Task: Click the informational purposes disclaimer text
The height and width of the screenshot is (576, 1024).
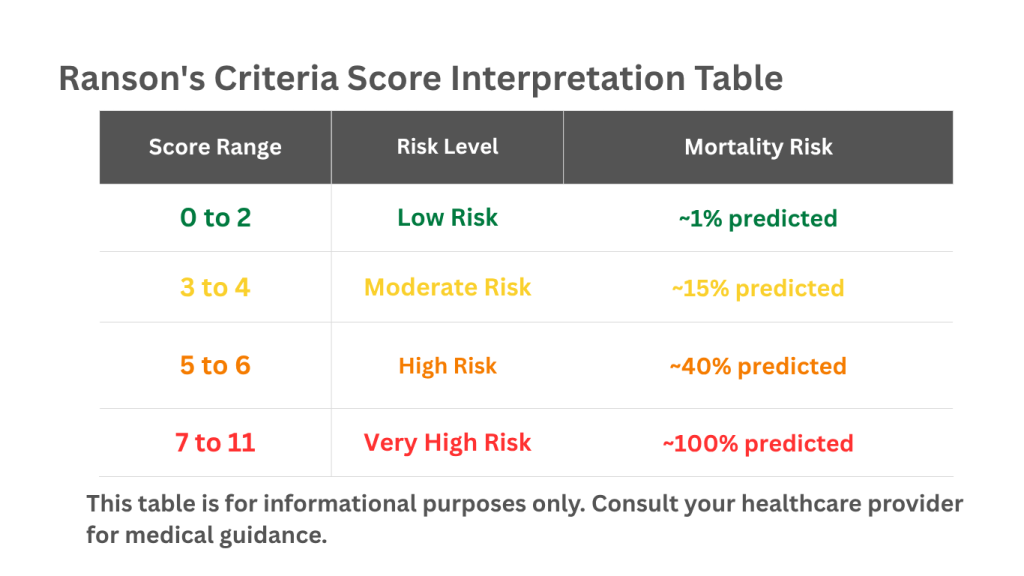Action: pos(524,519)
